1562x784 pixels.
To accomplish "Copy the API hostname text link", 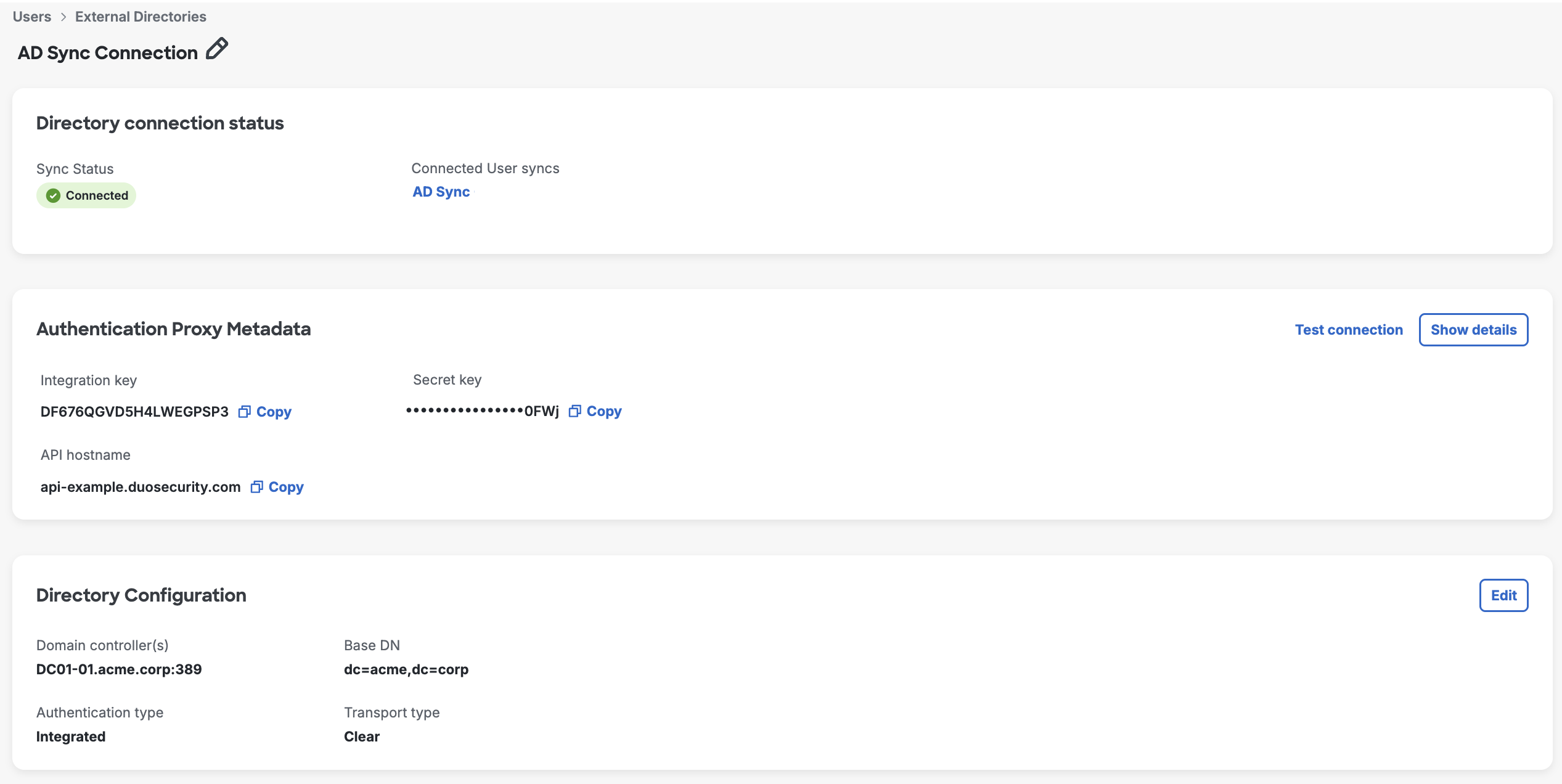I will pos(286,487).
